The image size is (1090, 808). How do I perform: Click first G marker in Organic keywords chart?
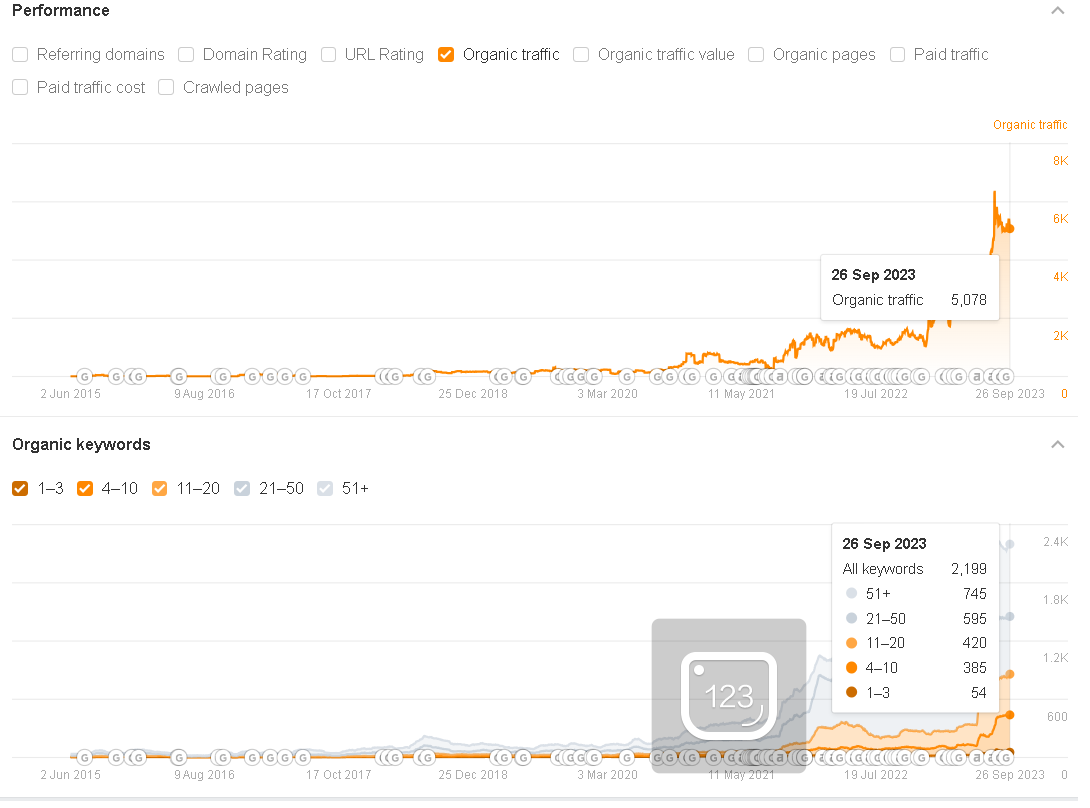point(84,757)
